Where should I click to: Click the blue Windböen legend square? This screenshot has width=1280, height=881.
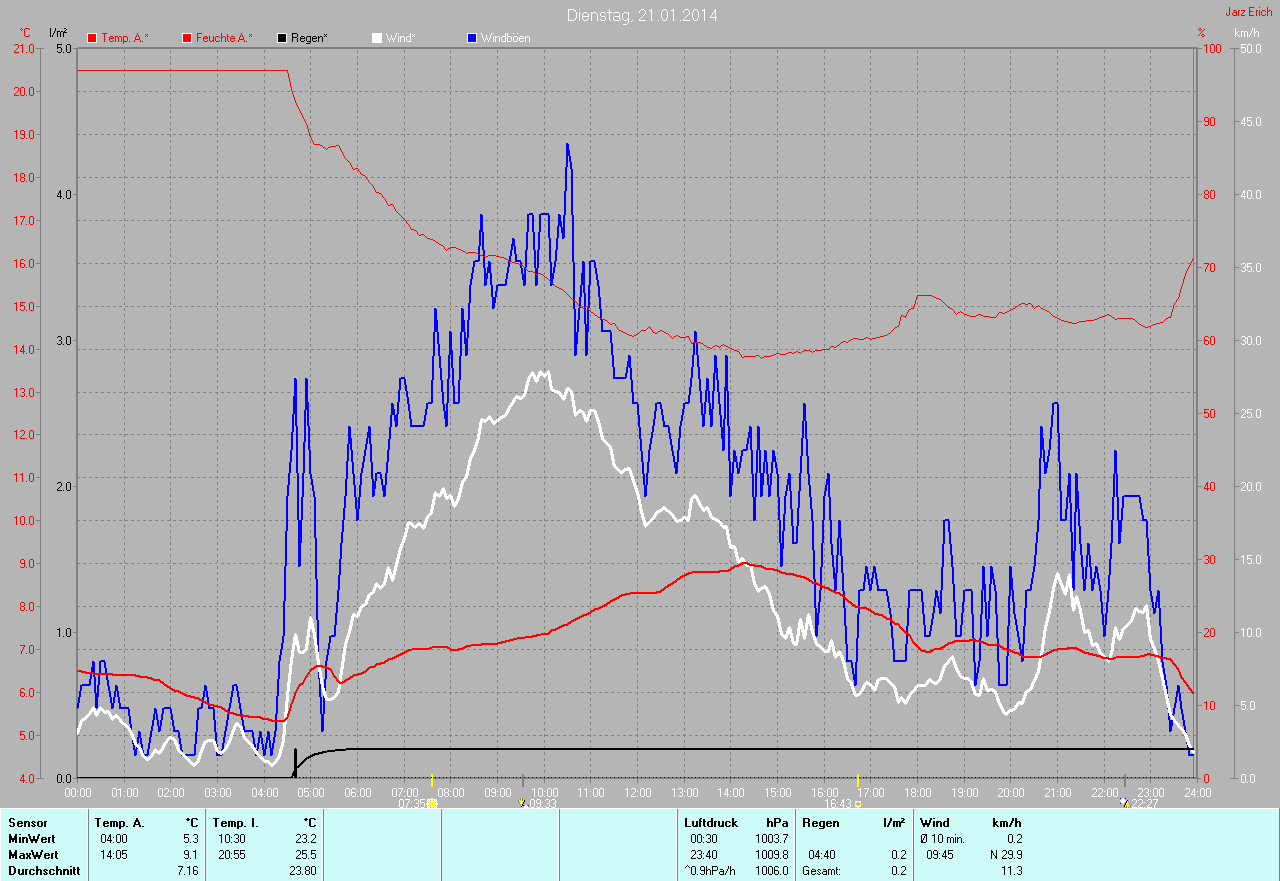click(472, 38)
